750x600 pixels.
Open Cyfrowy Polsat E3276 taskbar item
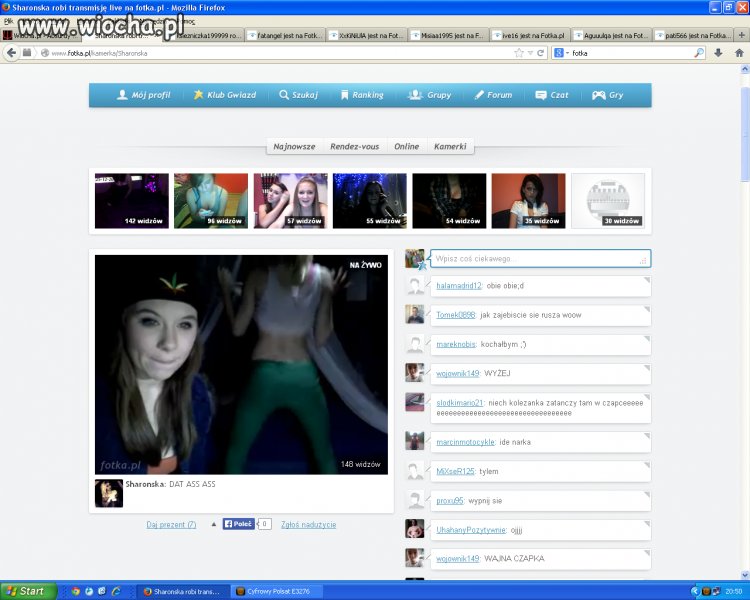click(x=276, y=591)
